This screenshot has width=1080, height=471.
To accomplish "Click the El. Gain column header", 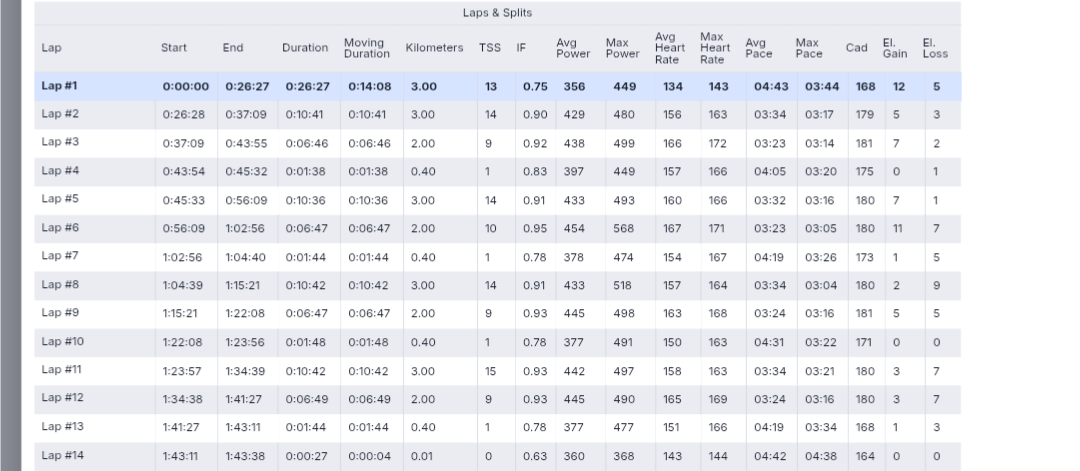I will (x=894, y=48).
